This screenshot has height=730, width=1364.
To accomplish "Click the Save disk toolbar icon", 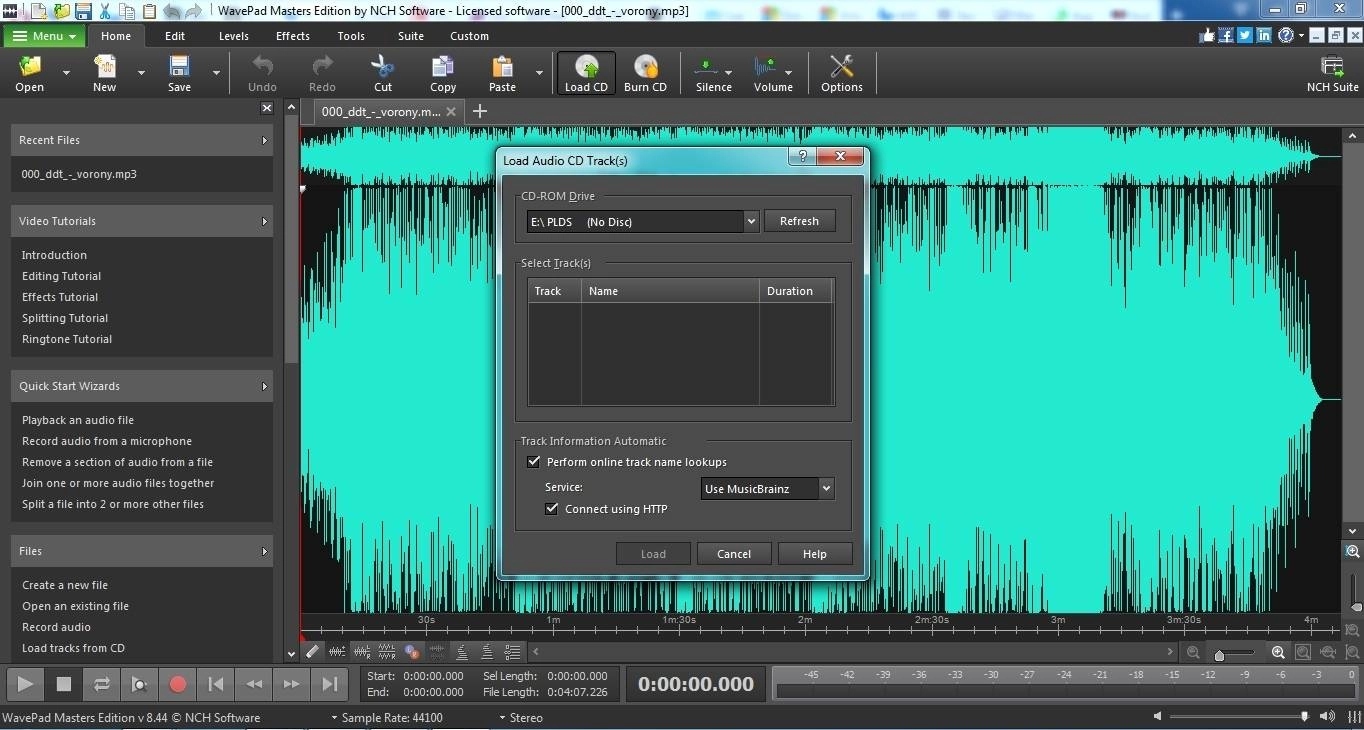I will click(179, 67).
